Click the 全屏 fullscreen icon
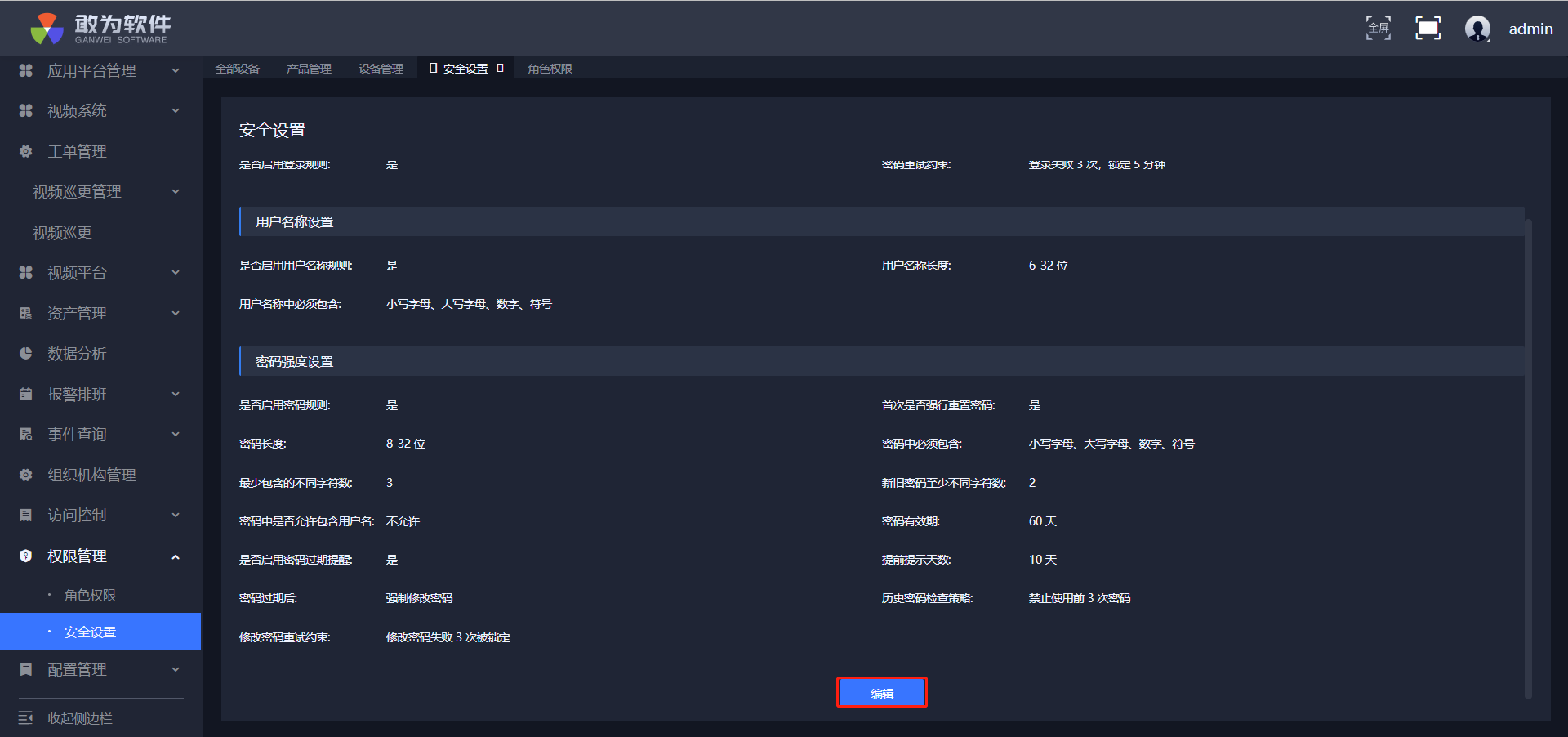The width and height of the screenshot is (1568, 737). (1379, 28)
